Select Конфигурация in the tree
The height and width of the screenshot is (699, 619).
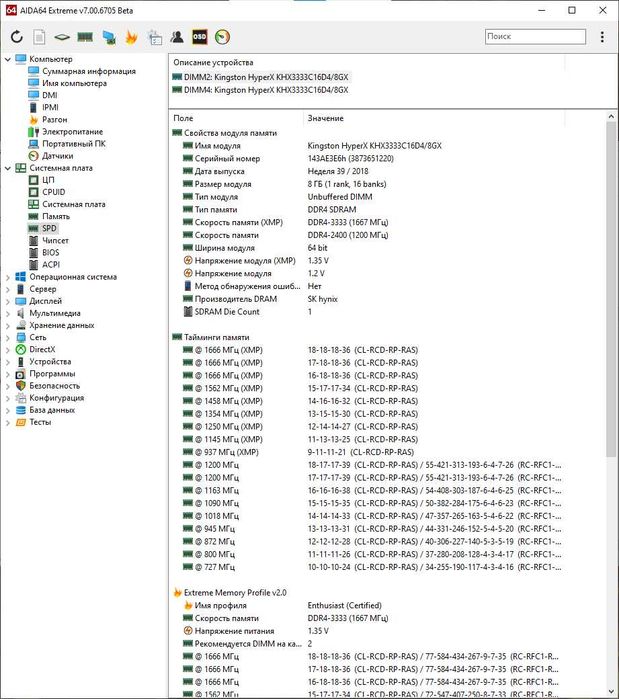(x=56, y=398)
